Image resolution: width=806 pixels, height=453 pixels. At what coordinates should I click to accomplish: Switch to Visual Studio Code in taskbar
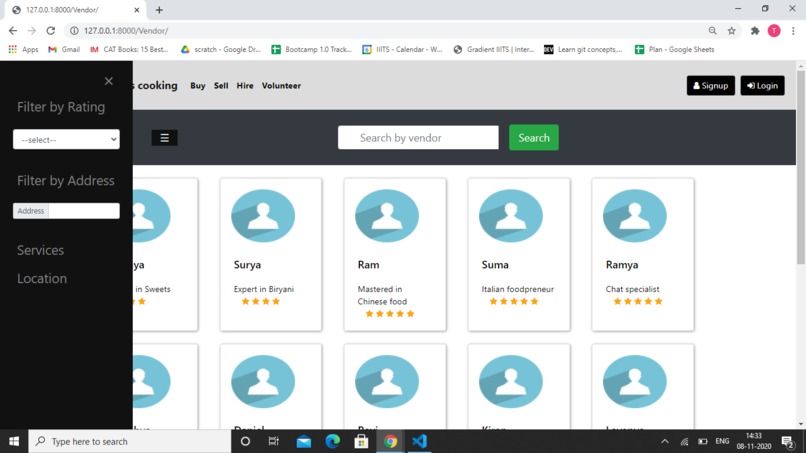click(x=419, y=441)
